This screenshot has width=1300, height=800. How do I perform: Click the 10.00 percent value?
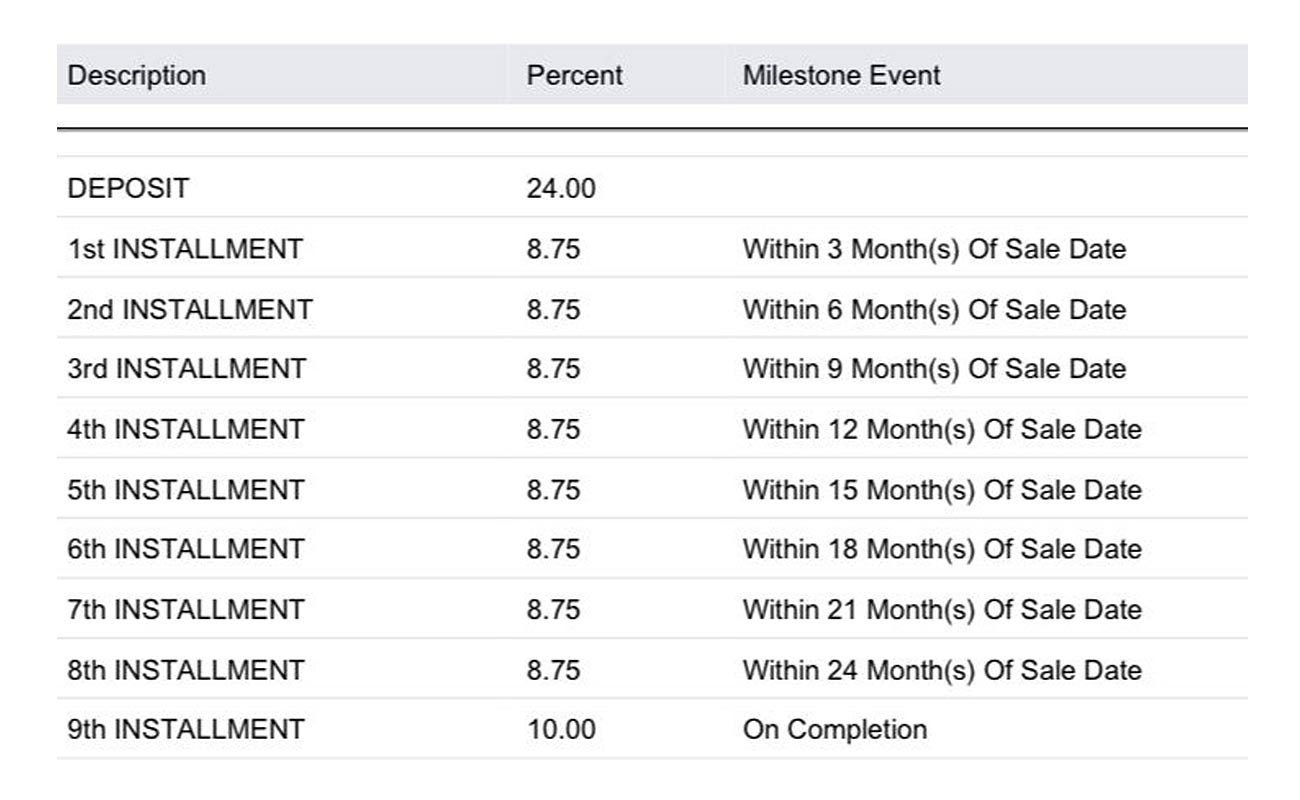click(561, 730)
